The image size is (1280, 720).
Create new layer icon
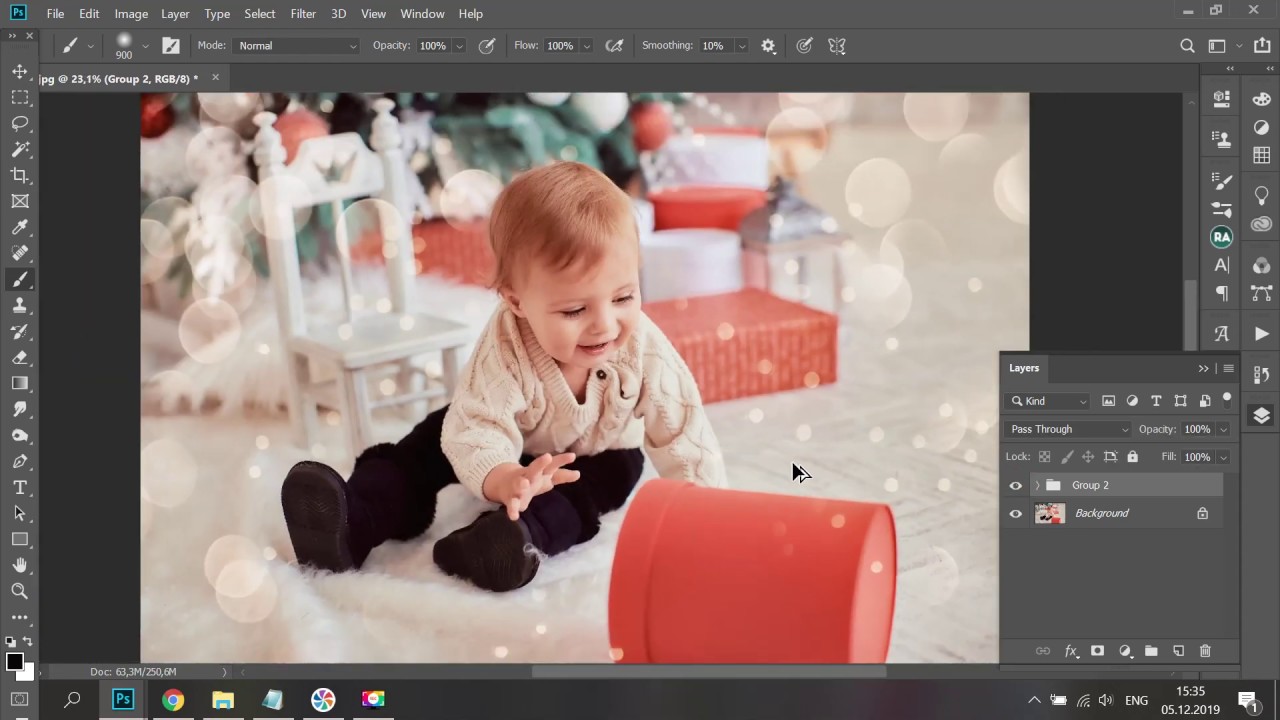1178,651
